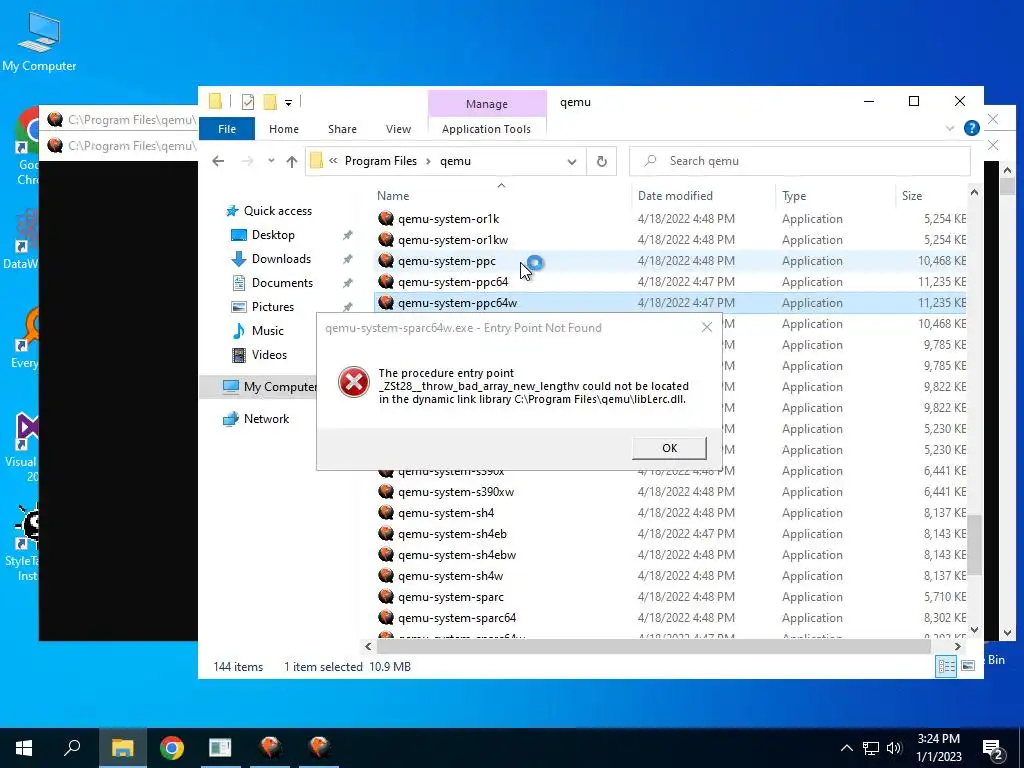Open the Action Center notifications icon
Image resolution: width=1024 pixels, height=768 pixels.
[x=993, y=749]
